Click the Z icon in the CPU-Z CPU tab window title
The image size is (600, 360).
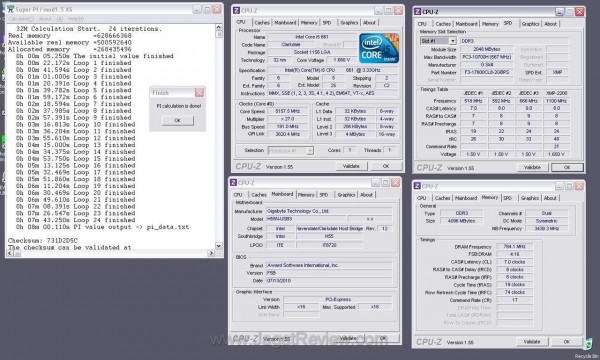[236, 10]
